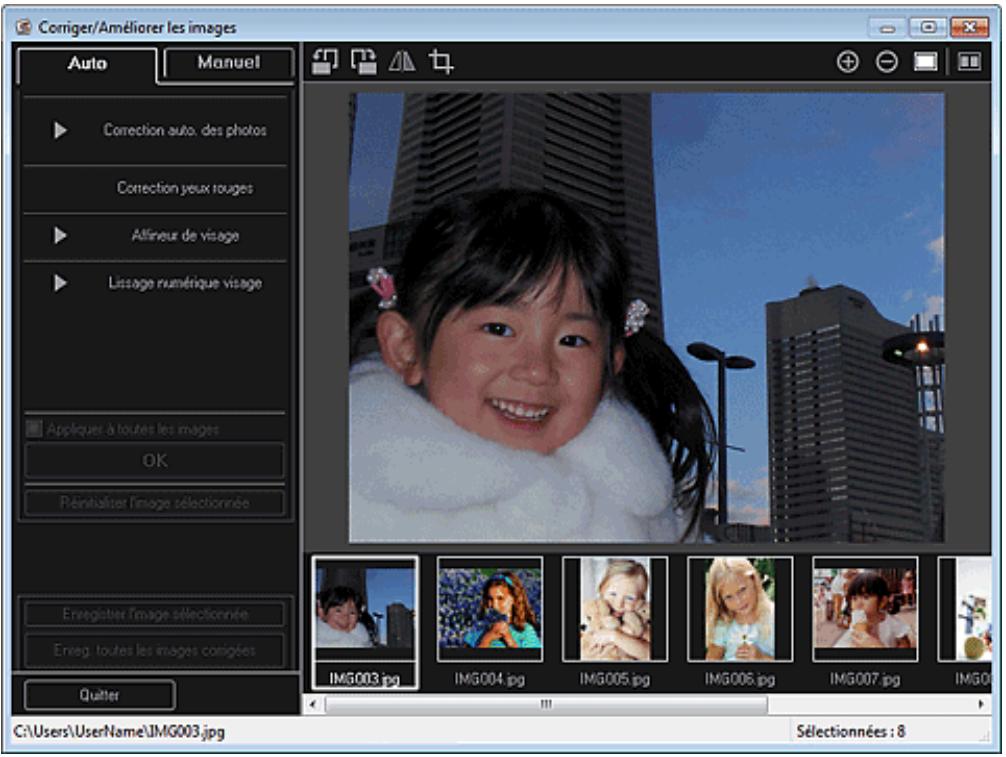Minimize the Corriger/Améliorer window
This screenshot has width=1006, height=757.
pyautogui.click(x=887, y=28)
